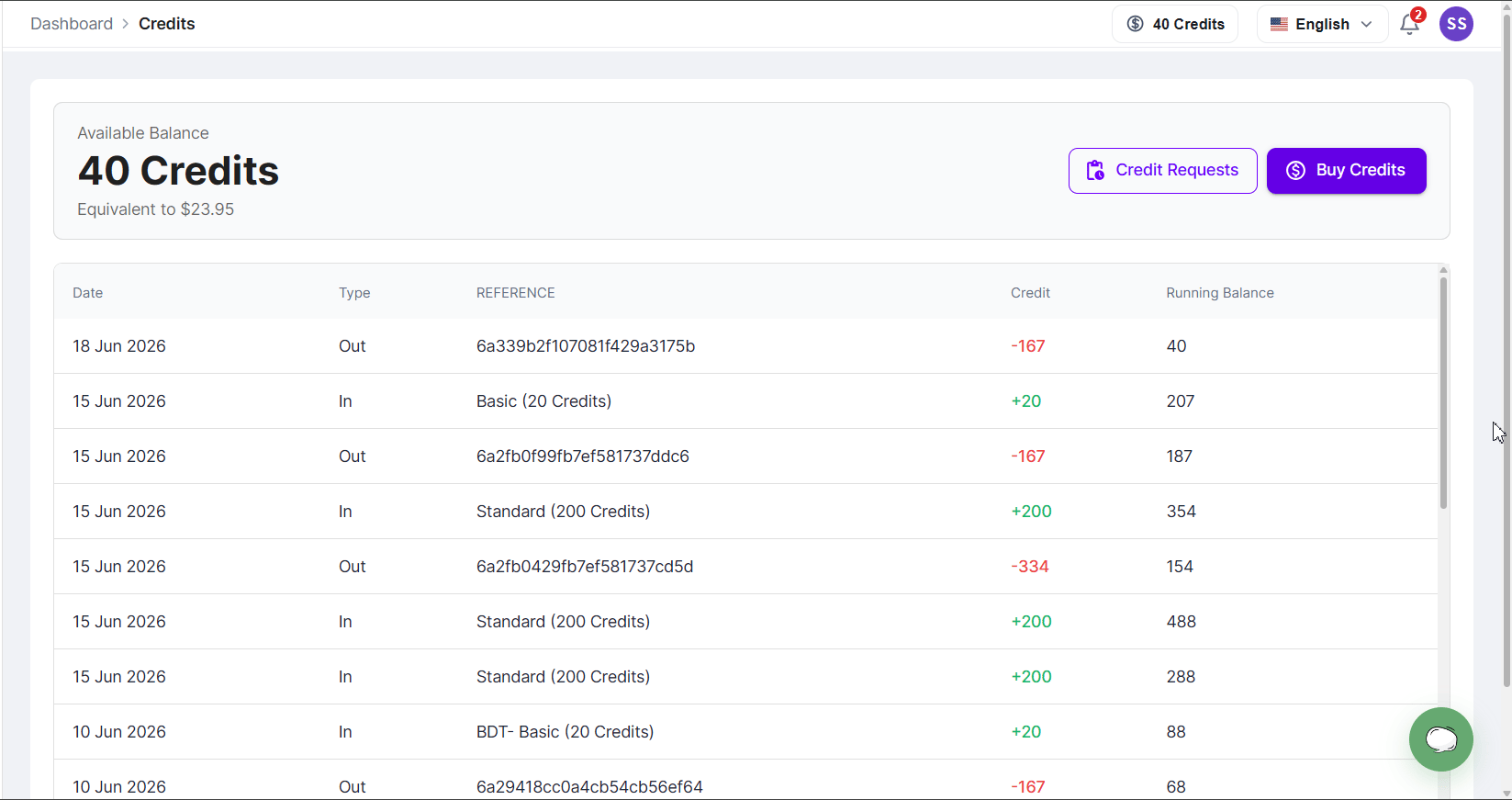Click Standard (200 Credits) with balance 288
The height and width of the screenshot is (800, 1512).
point(563,677)
